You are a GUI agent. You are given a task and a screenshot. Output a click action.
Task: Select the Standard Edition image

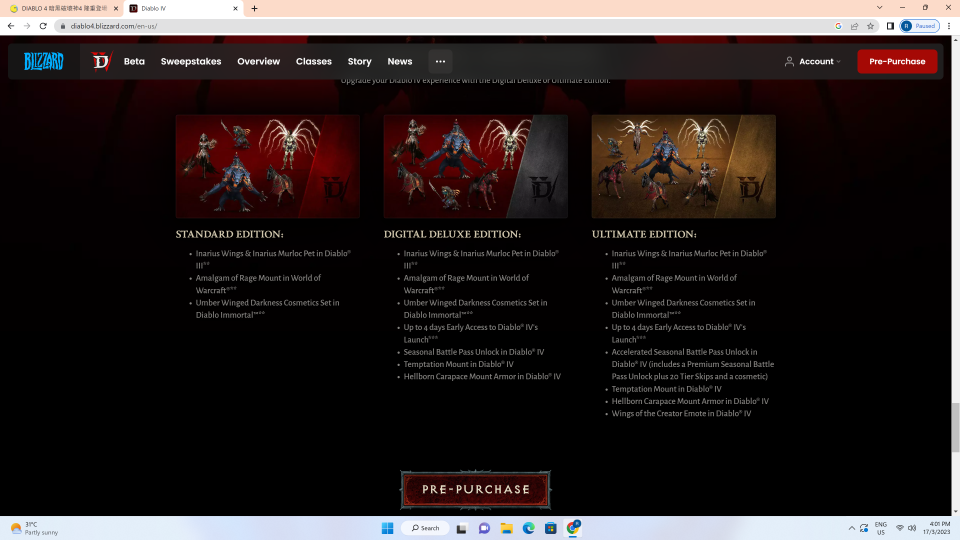pyautogui.click(x=268, y=166)
